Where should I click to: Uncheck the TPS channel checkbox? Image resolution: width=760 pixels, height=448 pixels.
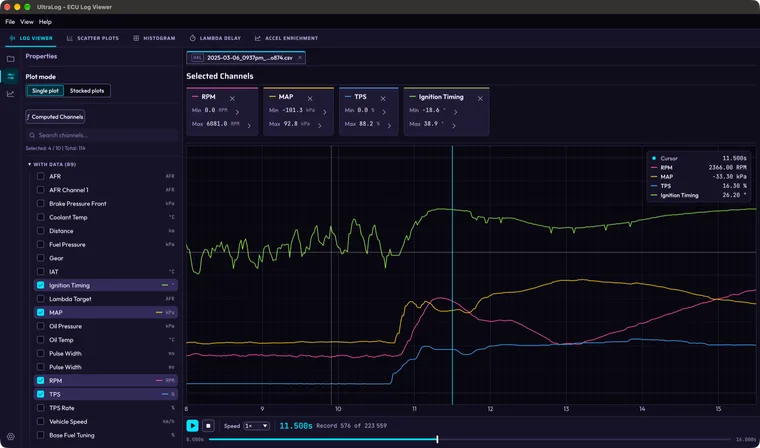[41, 394]
